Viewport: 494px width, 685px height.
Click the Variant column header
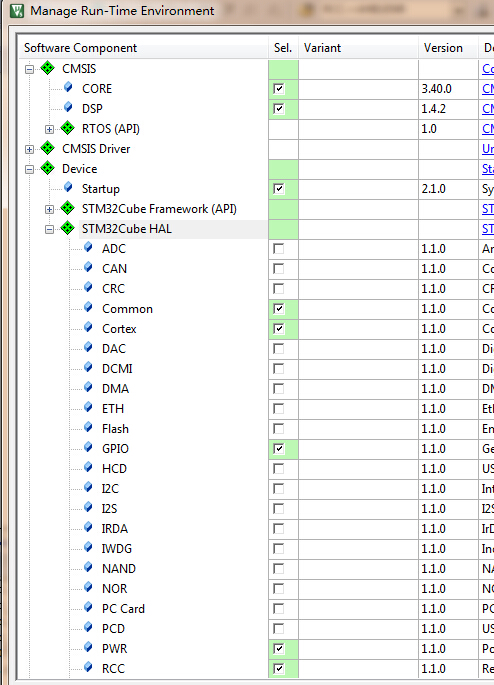coord(358,48)
